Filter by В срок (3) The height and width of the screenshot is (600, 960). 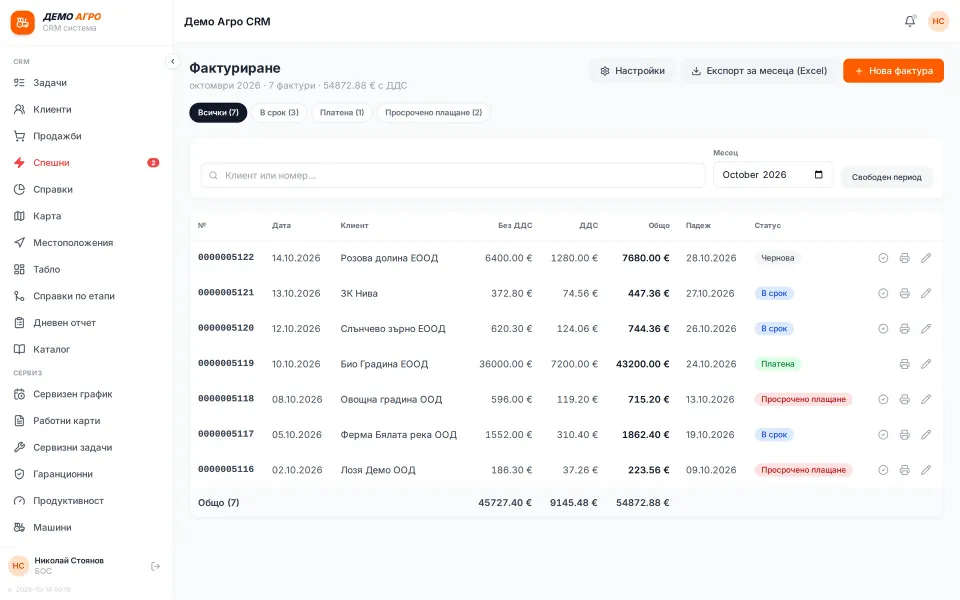click(x=279, y=113)
